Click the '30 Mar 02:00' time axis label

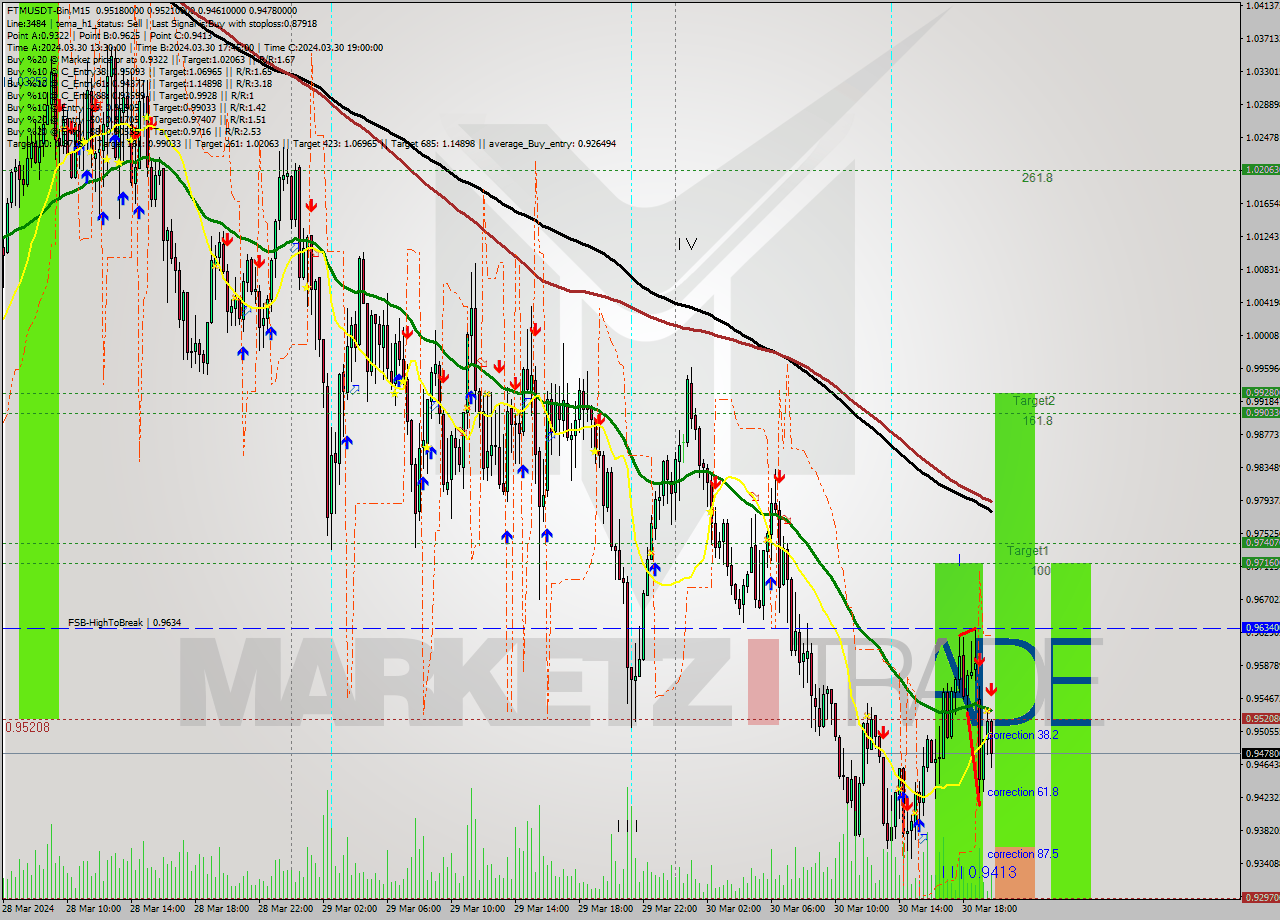pos(735,909)
